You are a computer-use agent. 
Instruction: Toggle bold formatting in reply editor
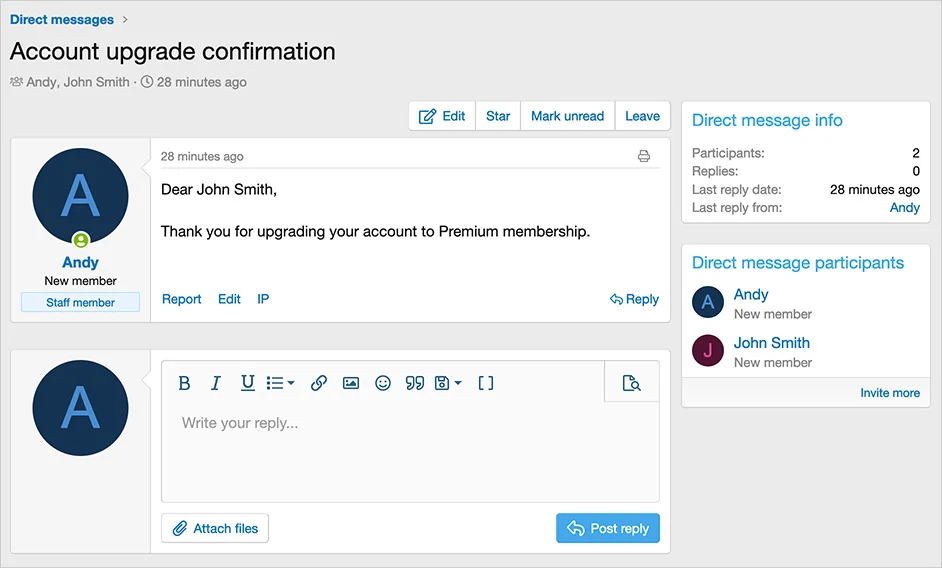tap(184, 383)
